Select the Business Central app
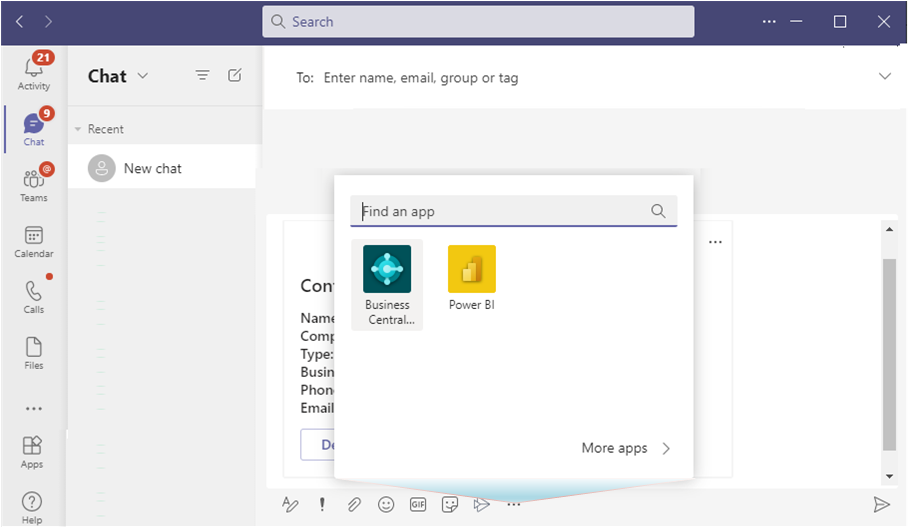The width and height of the screenshot is (909, 528). [x=387, y=285]
